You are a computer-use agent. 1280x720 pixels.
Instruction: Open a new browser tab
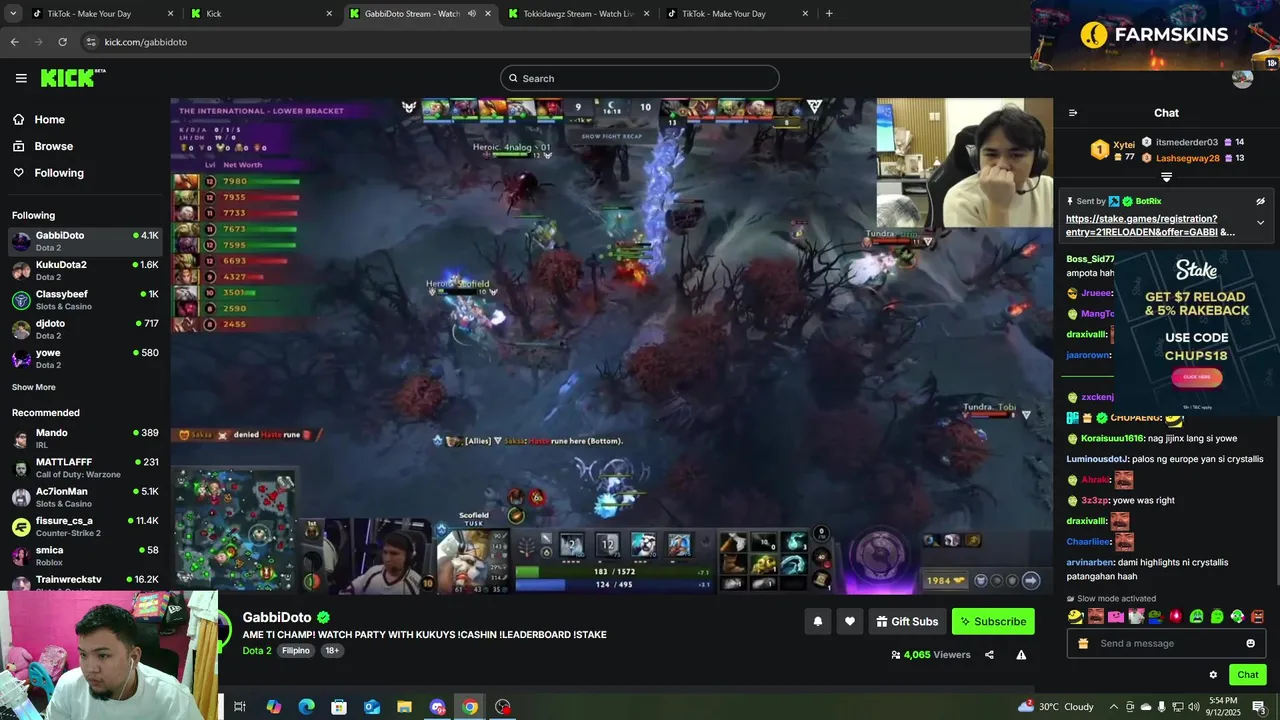coord(829,14)
